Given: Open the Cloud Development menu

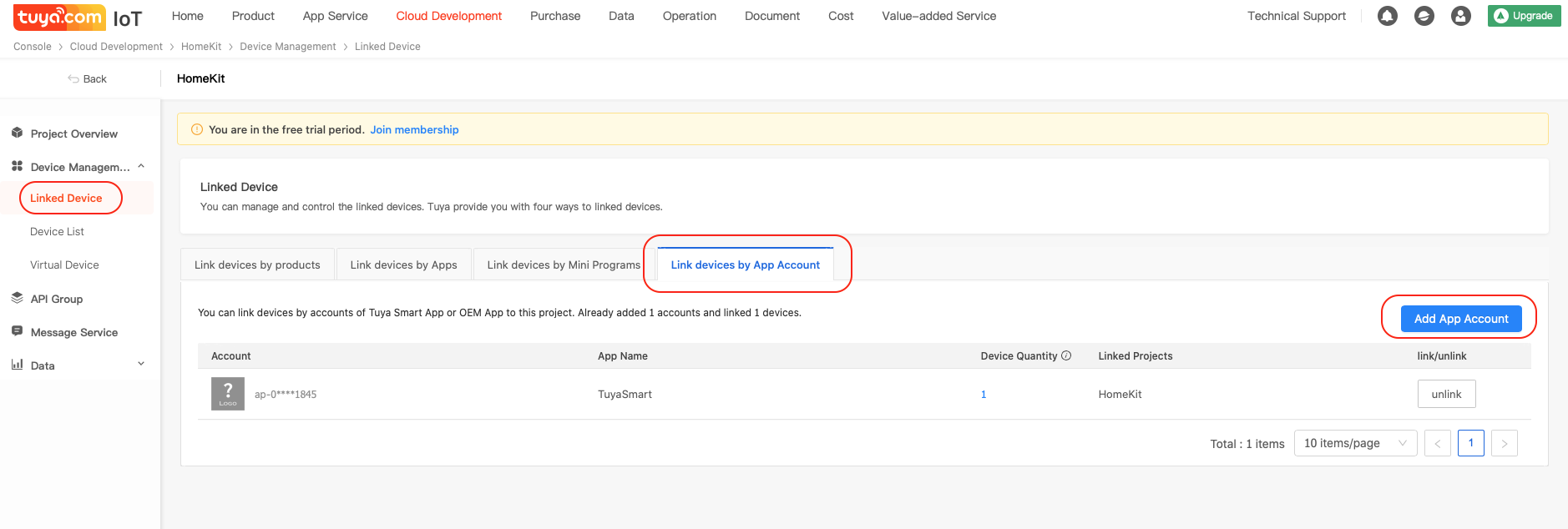Looking at the screenshot, I should point(449,16).
